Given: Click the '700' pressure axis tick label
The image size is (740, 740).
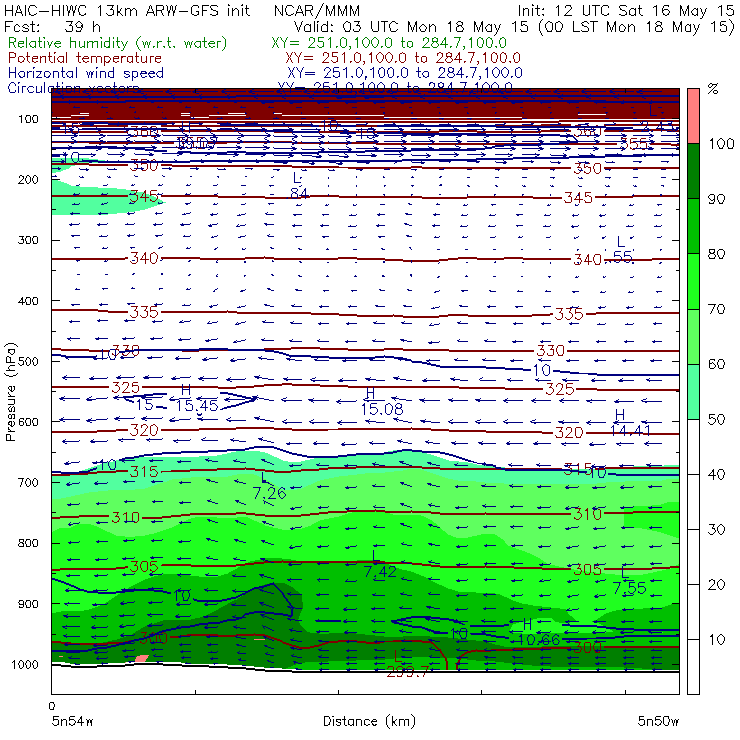Looking at the screenshot, I should [x=28, y=482].
